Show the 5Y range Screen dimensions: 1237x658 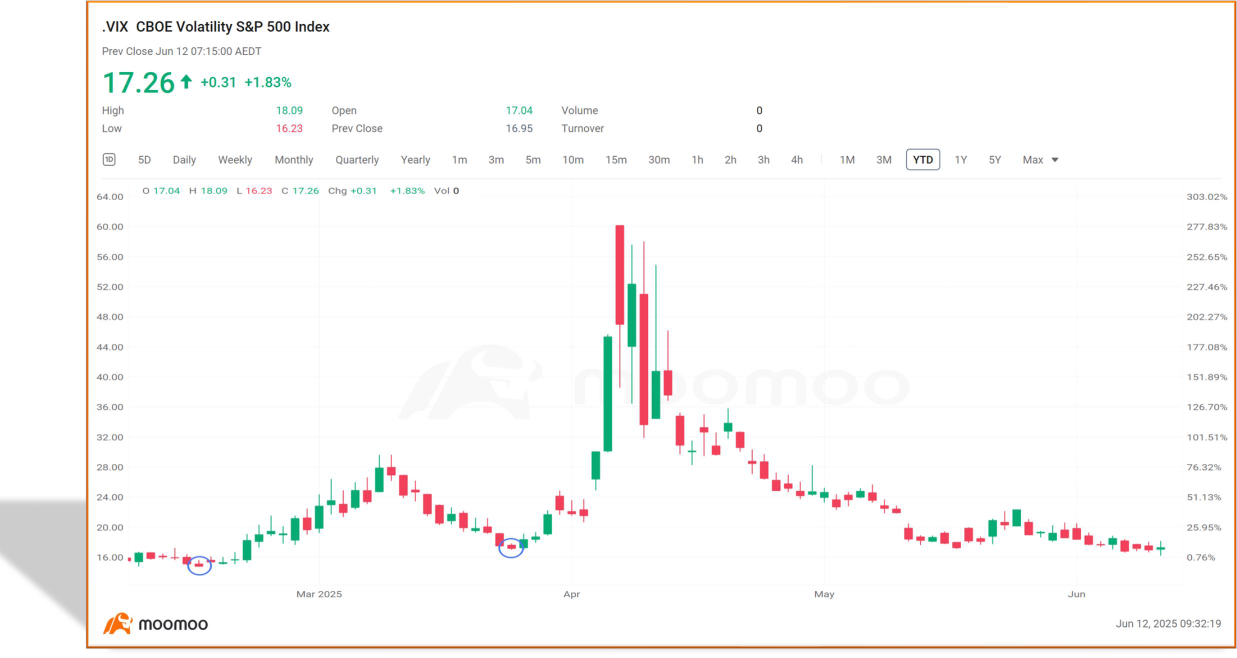pyautogui.click(x=995, y=160)
